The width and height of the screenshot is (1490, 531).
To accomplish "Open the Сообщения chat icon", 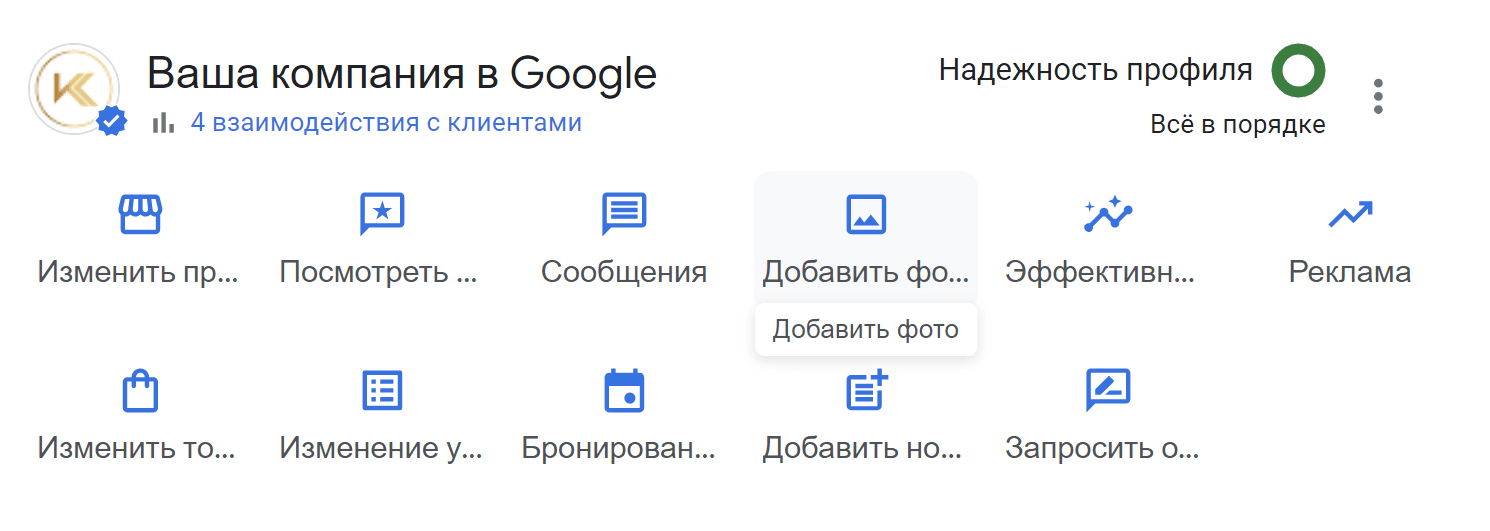I will coord(624,214).
